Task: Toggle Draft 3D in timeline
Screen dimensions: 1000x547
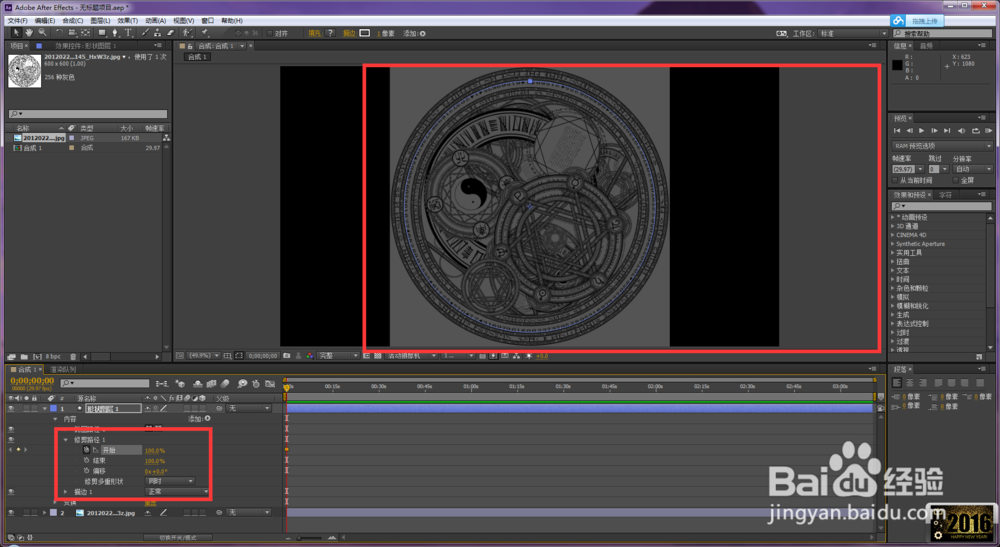Action: [180, 384]
